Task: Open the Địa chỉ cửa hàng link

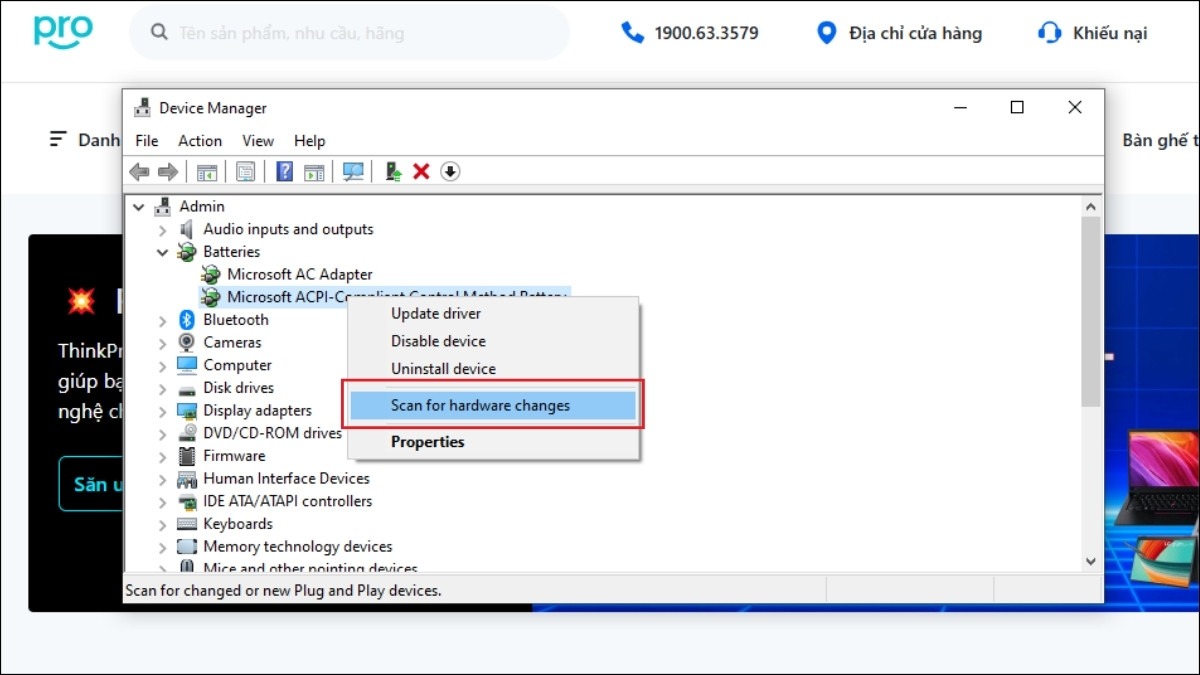Action: pos(899,33)
